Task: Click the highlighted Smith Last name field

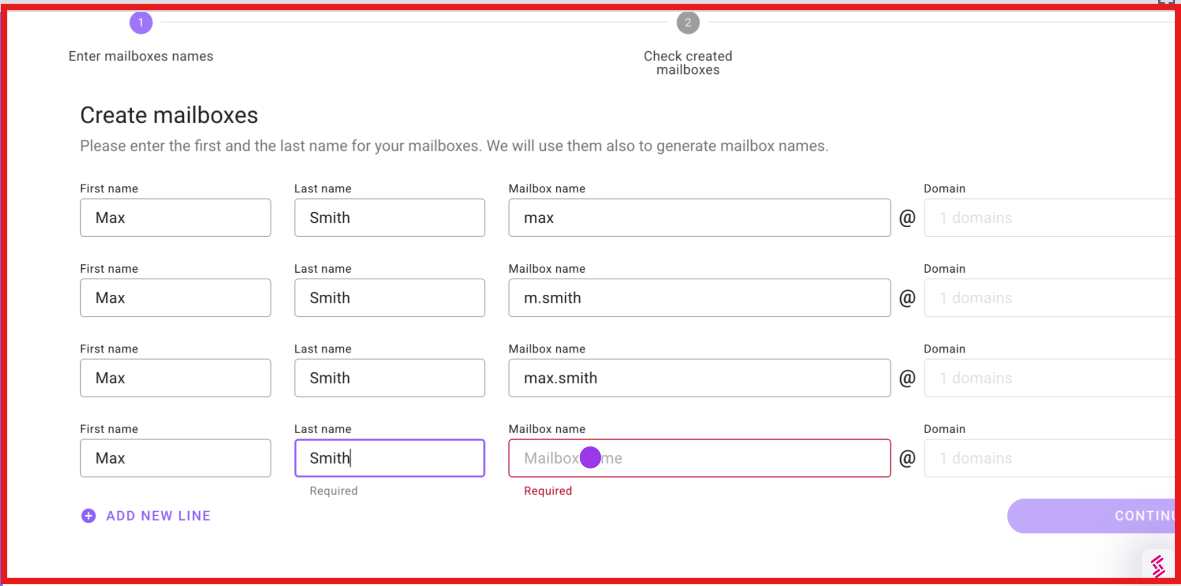Action: pos(390,457)
